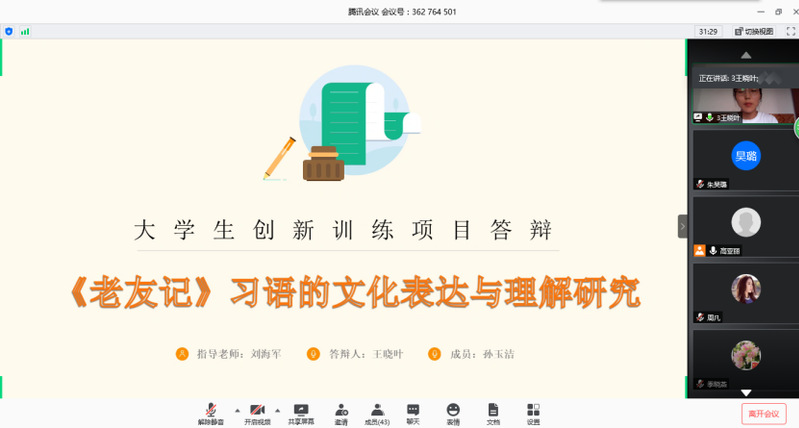
Task: Open the 成员(43) participants list
Action: 377,413
